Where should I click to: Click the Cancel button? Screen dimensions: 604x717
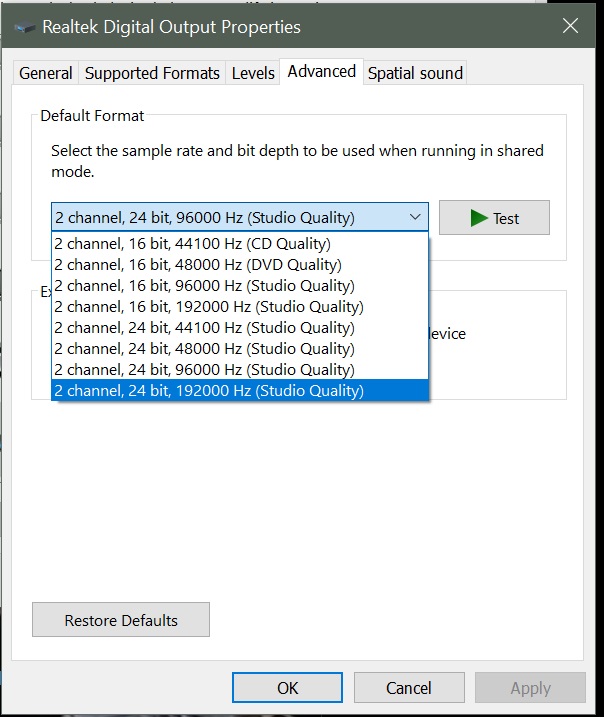409,688
